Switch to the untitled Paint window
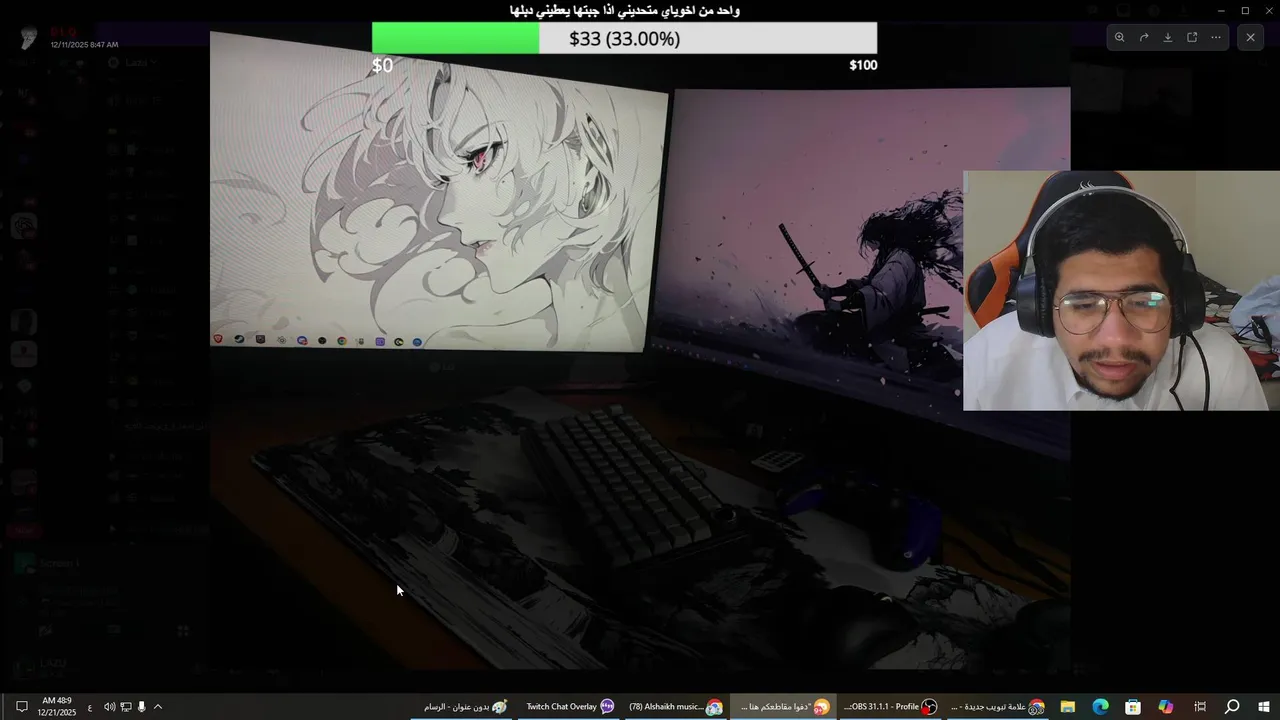The height and width of the screenshot is (720, 1280). coord(464,707)
